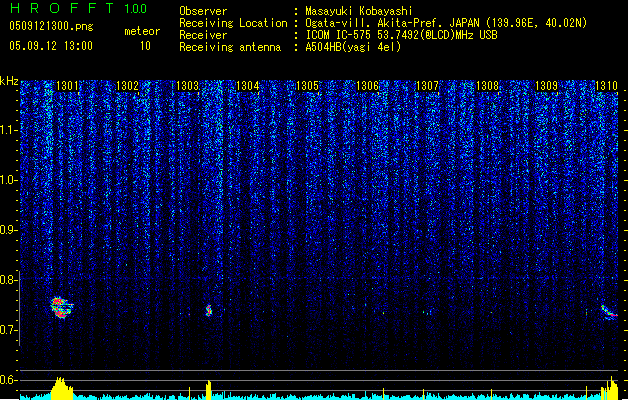629x400 pixels.
Task: Click the curved meteor echo near 1310
Action: click(x=609, y=312)
